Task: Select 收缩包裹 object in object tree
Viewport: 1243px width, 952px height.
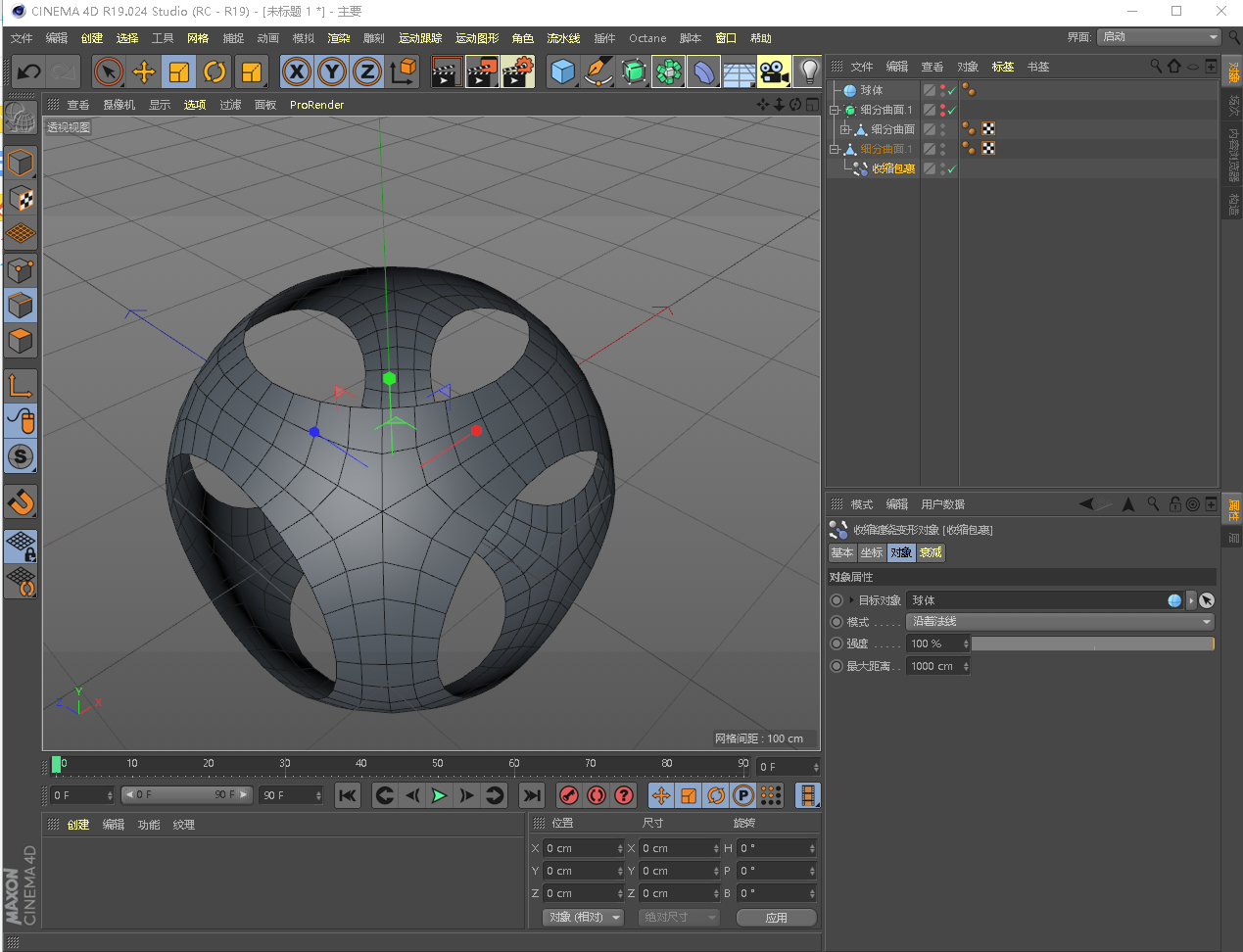Action: tap(893, 168)
